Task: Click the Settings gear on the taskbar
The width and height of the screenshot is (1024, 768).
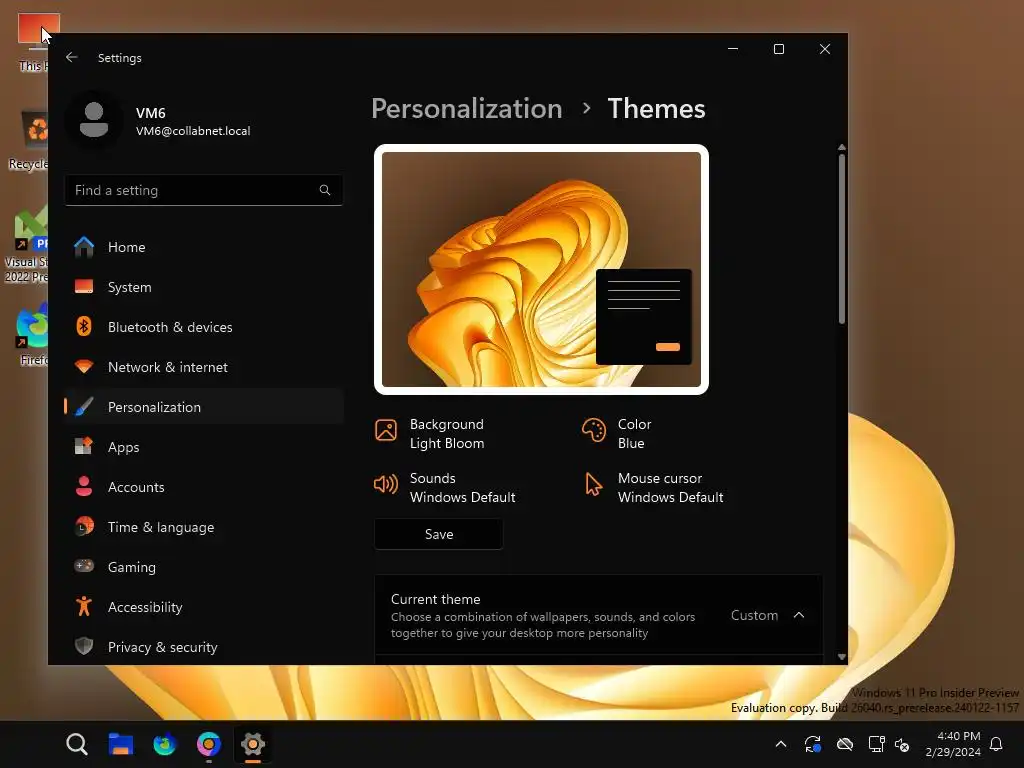Action: 253,744
